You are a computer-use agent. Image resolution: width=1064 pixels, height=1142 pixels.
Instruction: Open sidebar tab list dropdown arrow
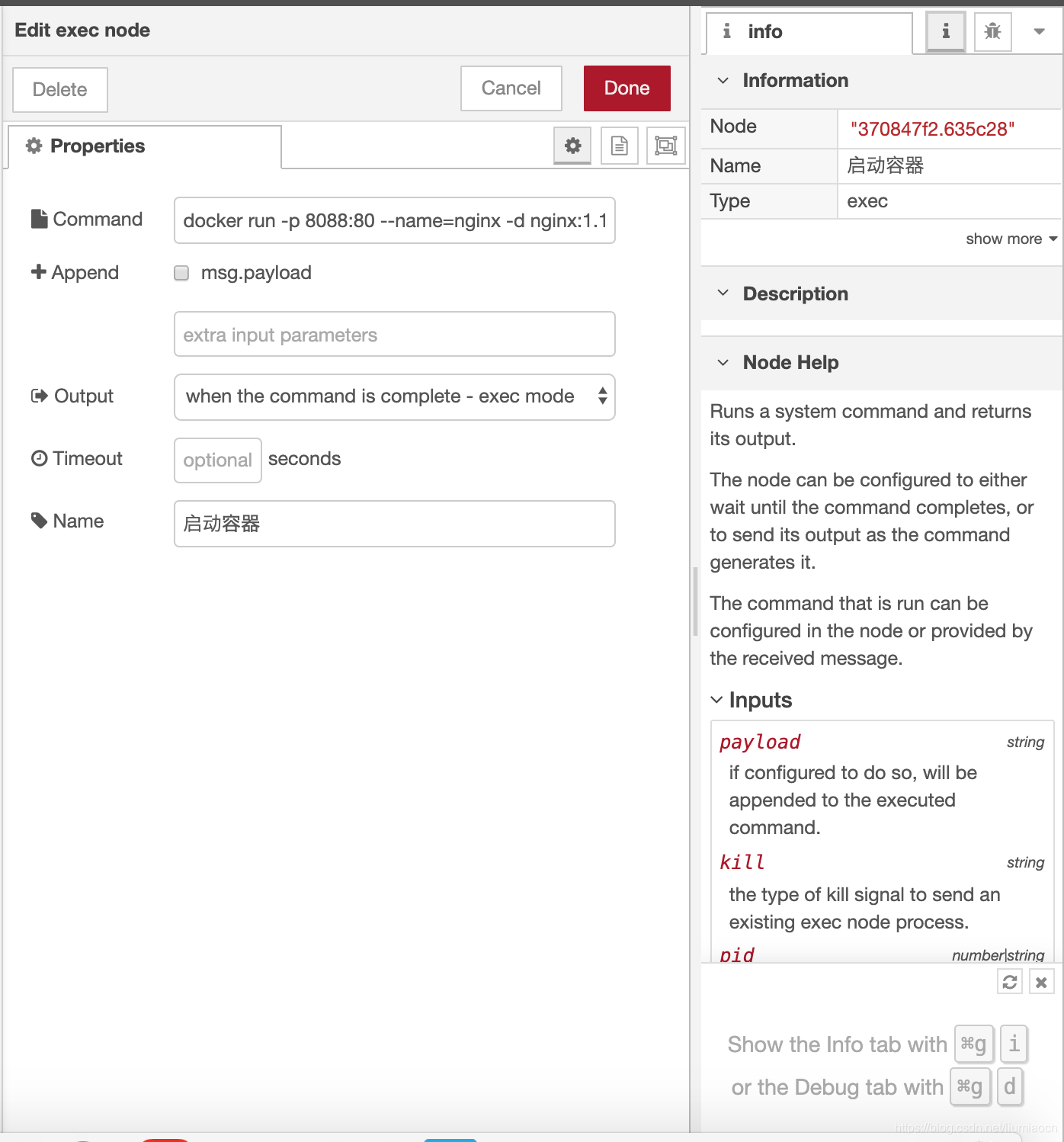click(x=1039, y=31)
